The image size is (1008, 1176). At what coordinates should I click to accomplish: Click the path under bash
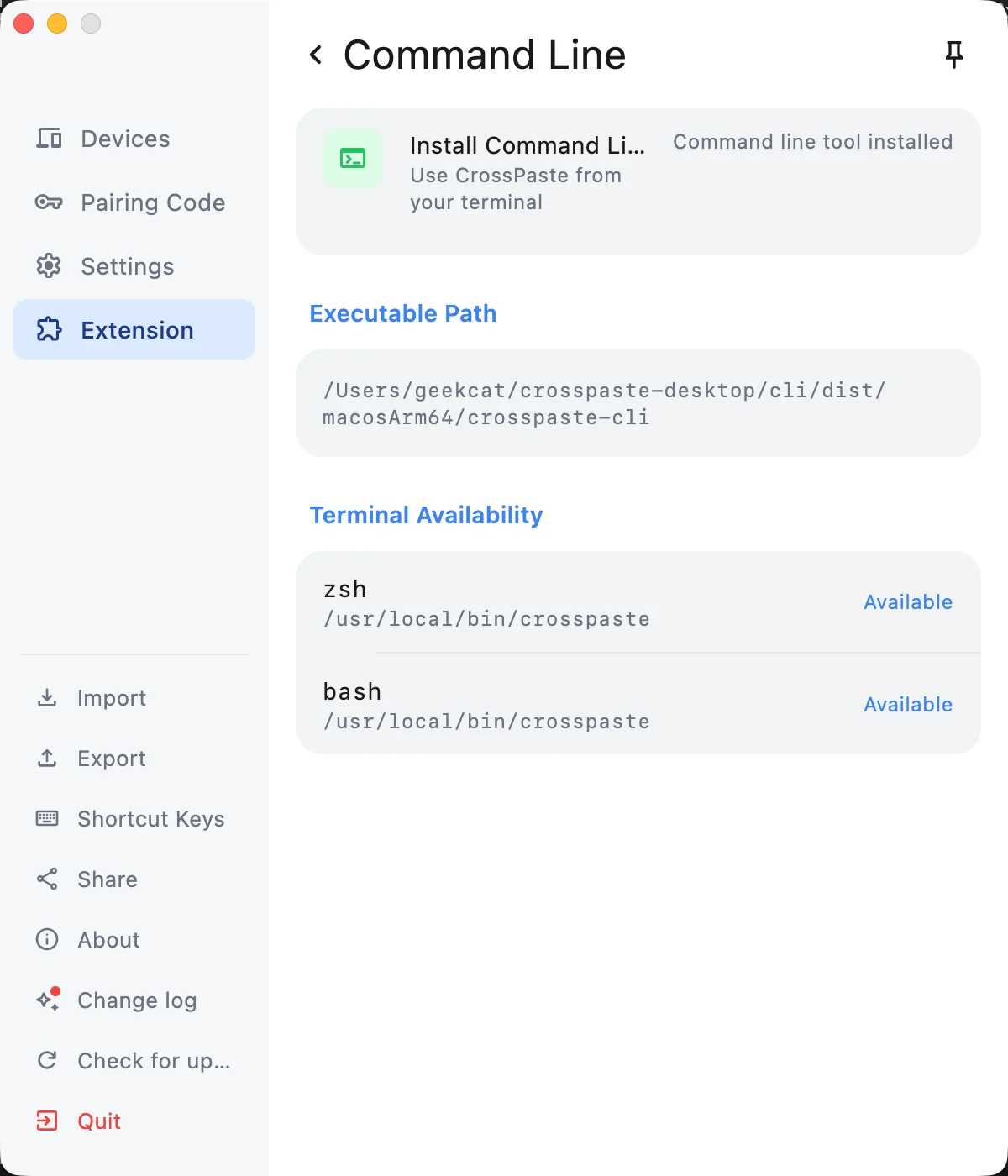click(x=486, y=722)
